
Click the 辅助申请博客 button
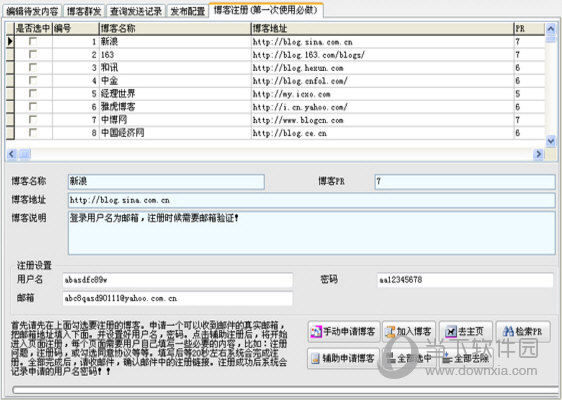(343, 358)
